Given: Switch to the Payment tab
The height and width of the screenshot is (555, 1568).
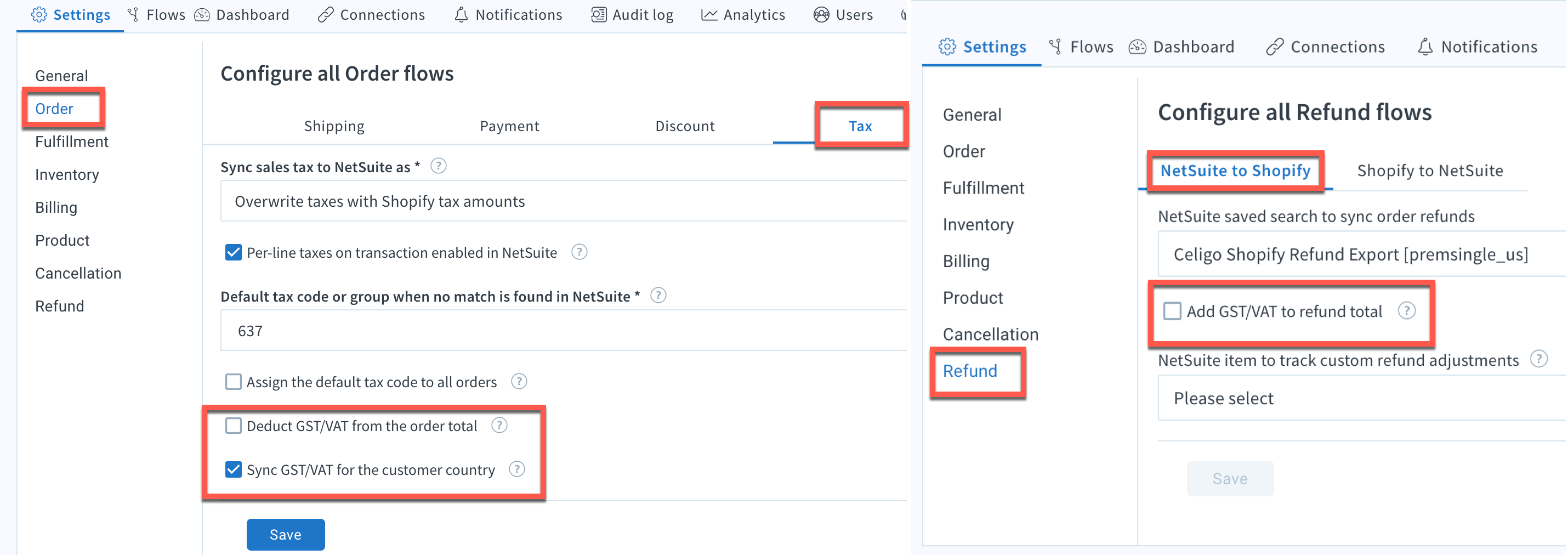Looking at the screenshot, I should coord(509,126).
